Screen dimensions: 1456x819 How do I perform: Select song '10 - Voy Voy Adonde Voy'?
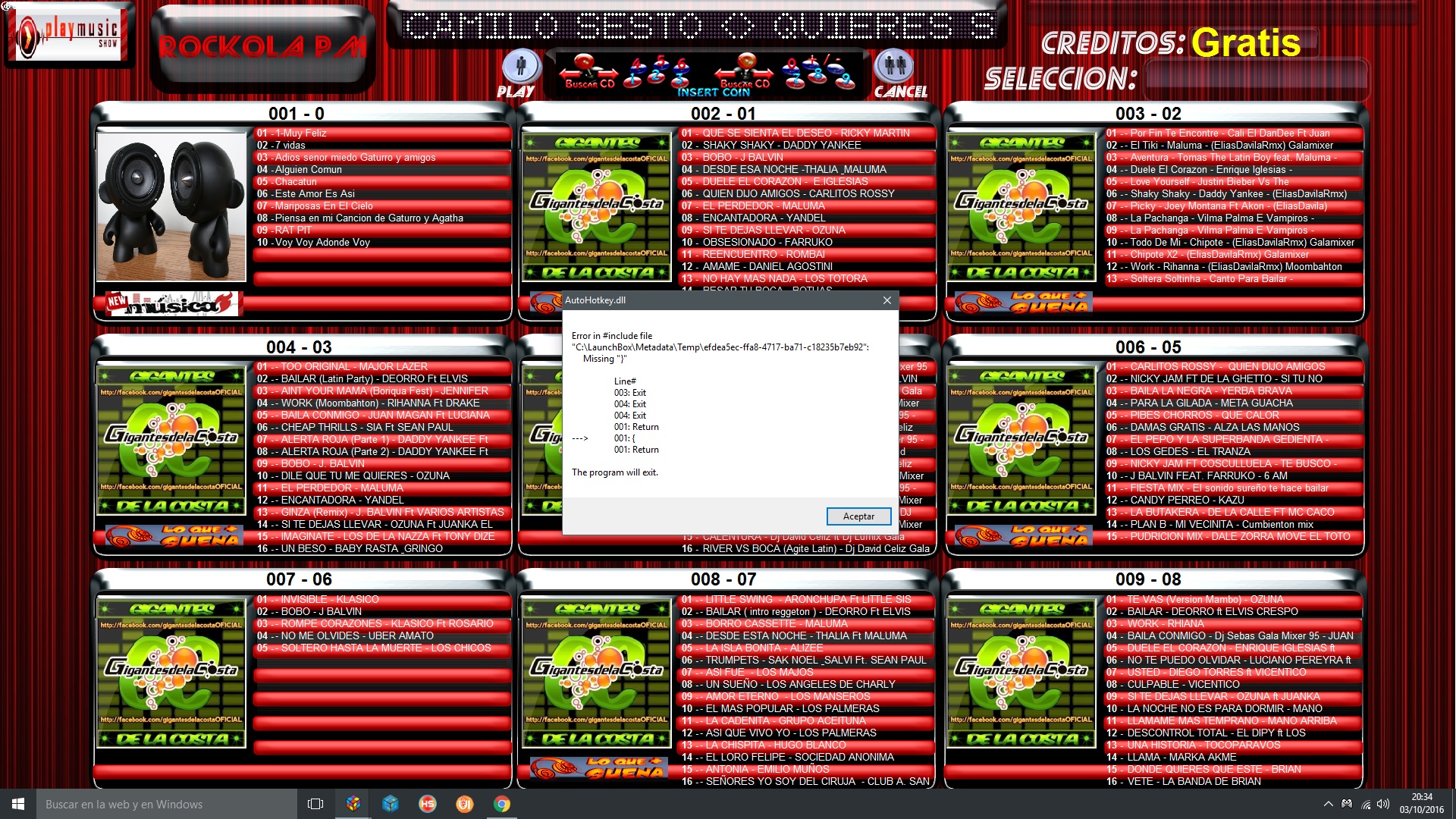coord(382,242)
